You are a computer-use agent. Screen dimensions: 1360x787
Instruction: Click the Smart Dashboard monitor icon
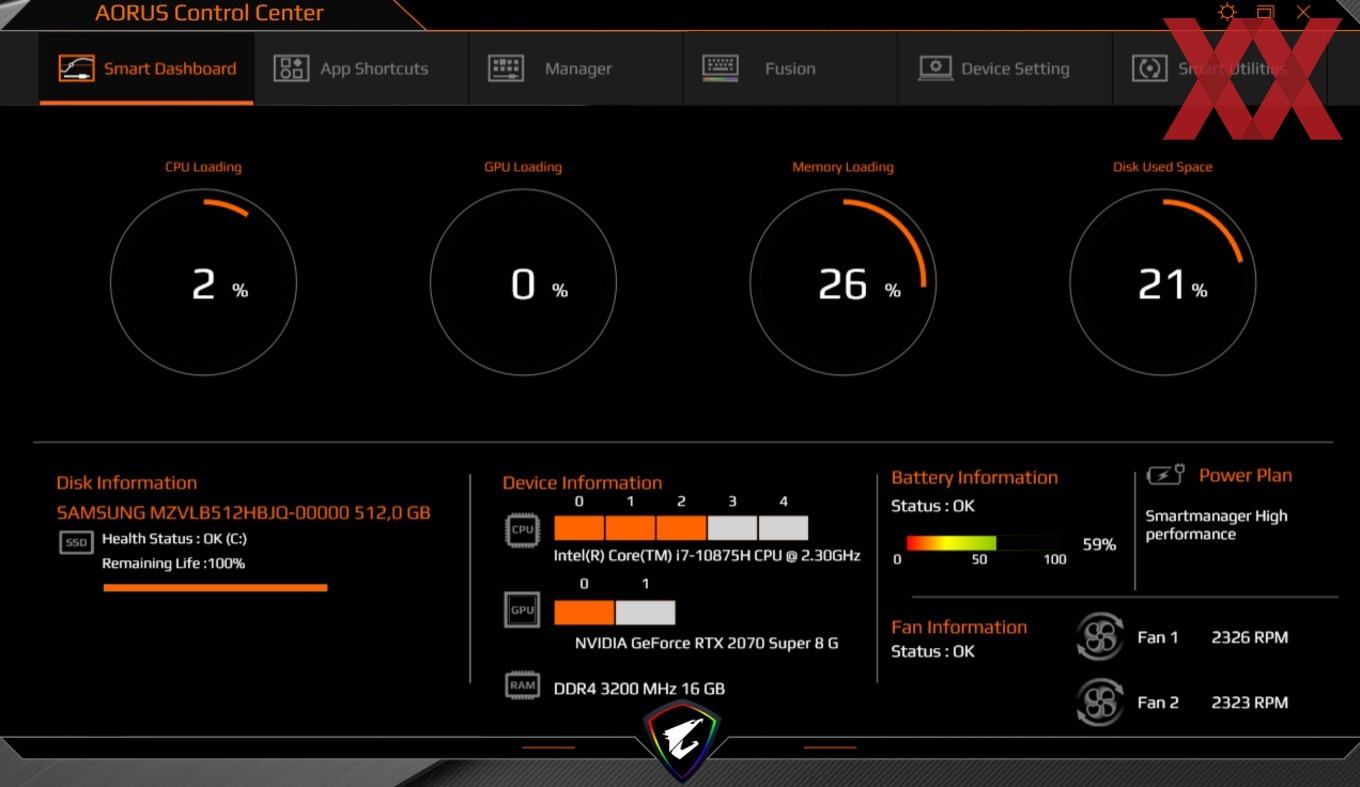pos(76,68)
